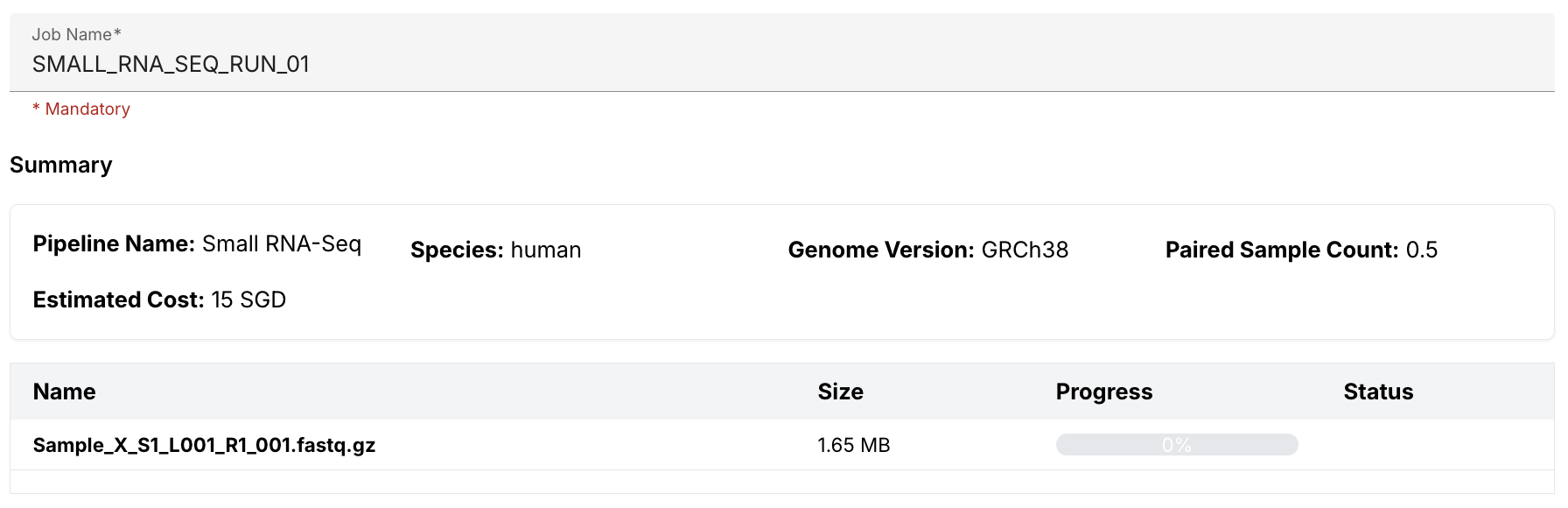Image resolution: width=1568 pixels, height=508 pixels.
Task: Click the empty Status cell of the file
Action: point(1444,445)
